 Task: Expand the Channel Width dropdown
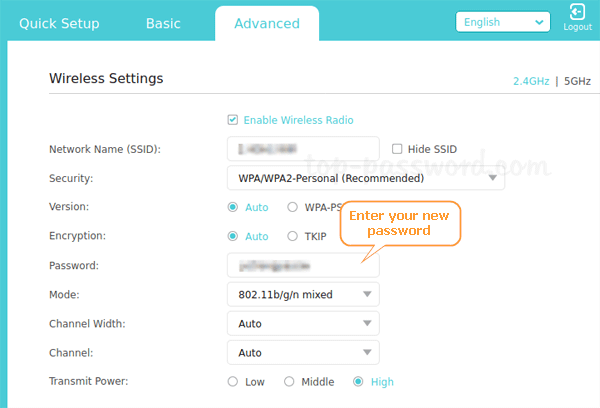point(303,323)
